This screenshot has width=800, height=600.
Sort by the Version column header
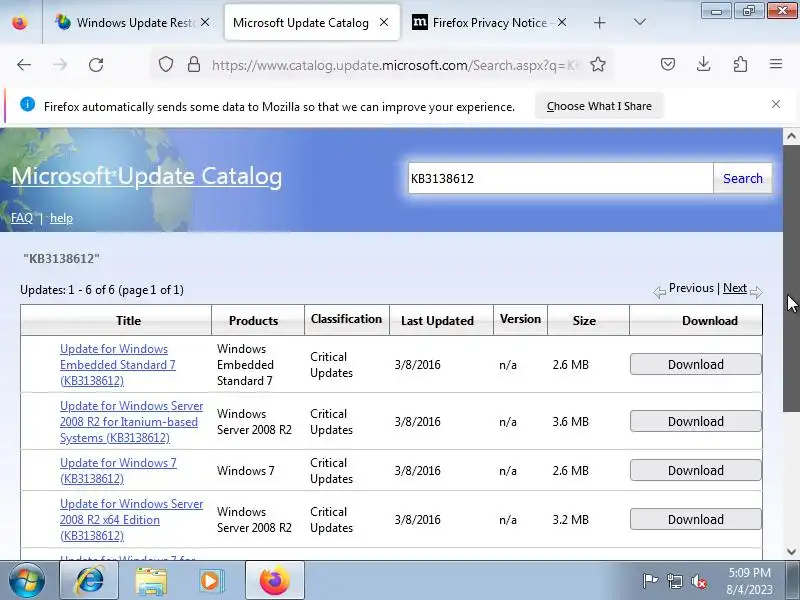(x=520, y=318)
